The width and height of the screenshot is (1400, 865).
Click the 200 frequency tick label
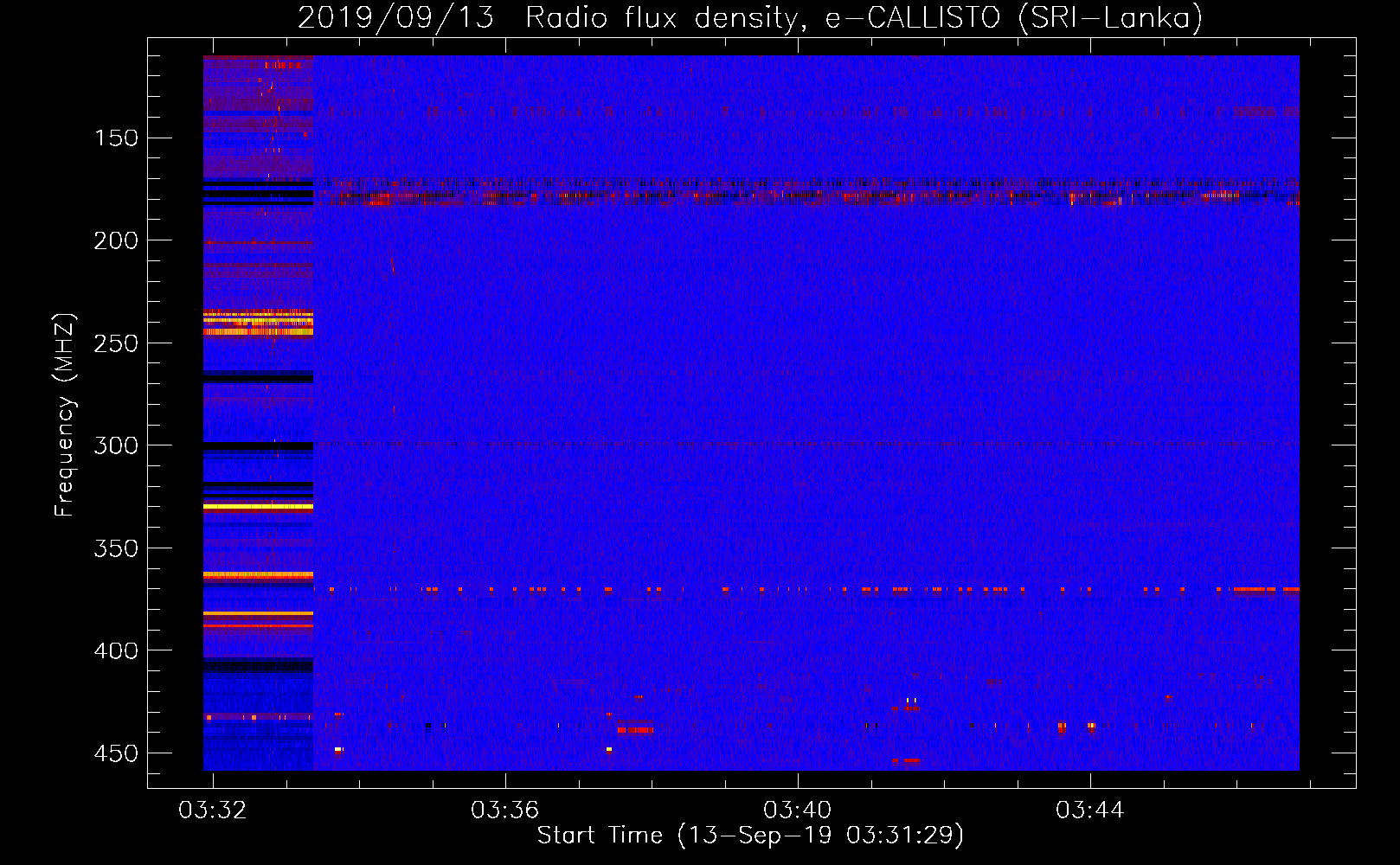tap(116, 240)
